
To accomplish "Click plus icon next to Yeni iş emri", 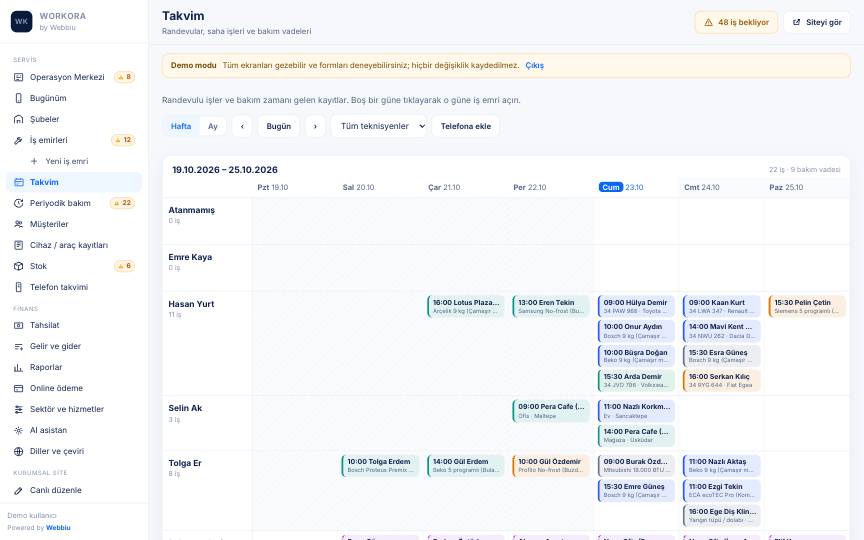I will [34, 161].
